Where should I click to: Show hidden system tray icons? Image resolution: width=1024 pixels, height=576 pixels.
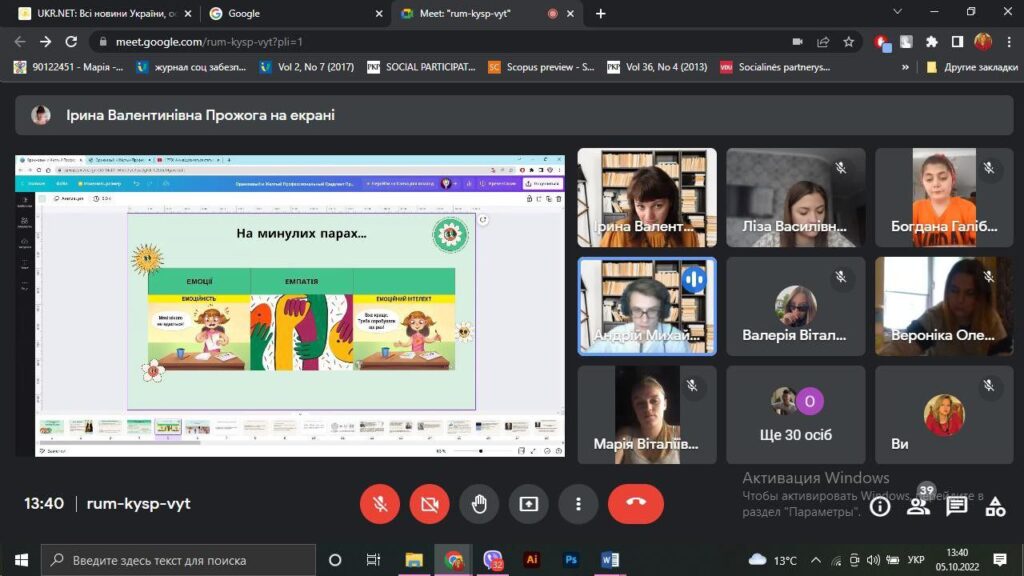[x=816, y=560]
